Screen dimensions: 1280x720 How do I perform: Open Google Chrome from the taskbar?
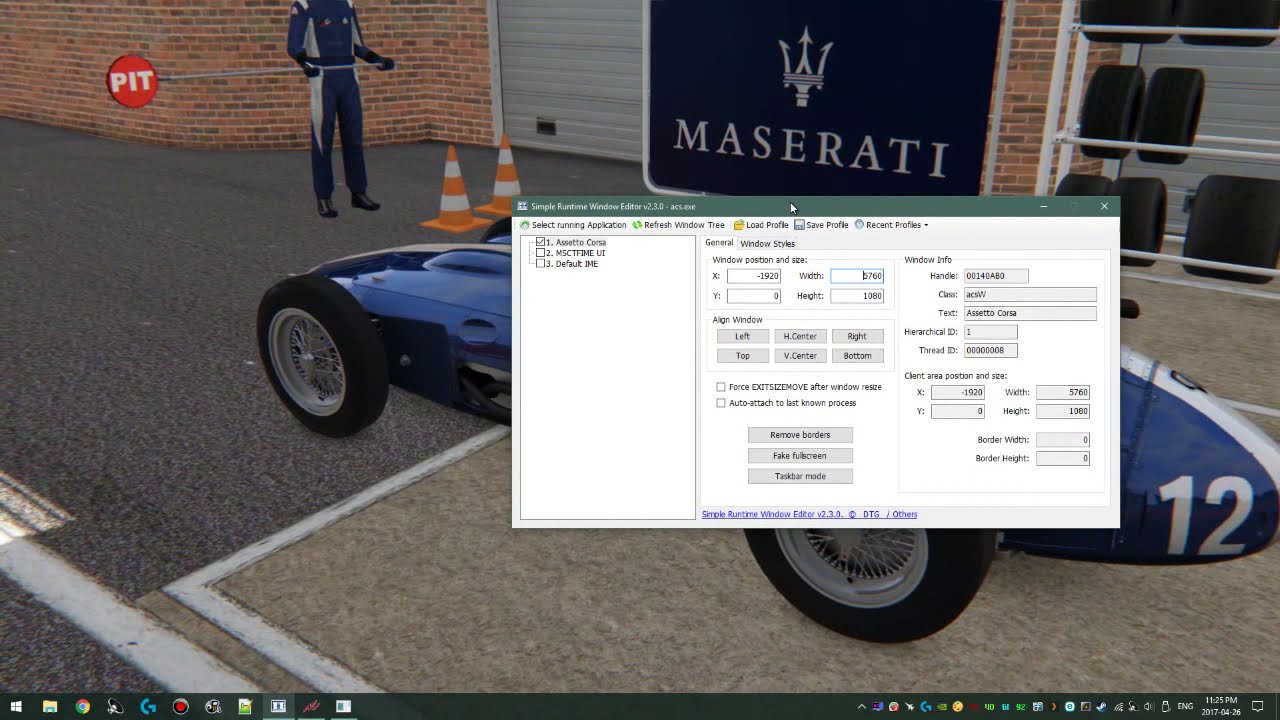point(82,706)
